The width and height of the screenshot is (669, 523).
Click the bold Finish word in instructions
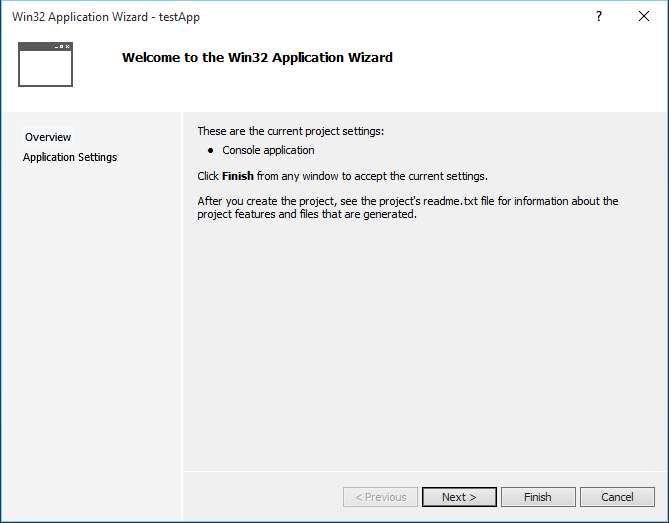[x=238, y=176]
